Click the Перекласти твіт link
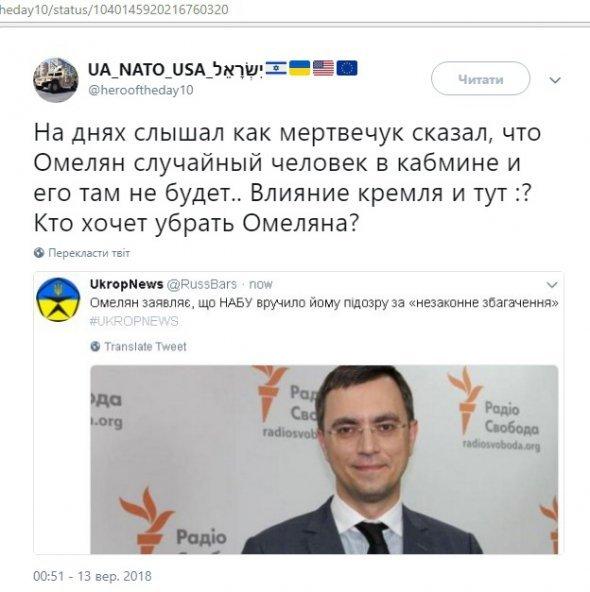590x592 pixels. point(89,253)
